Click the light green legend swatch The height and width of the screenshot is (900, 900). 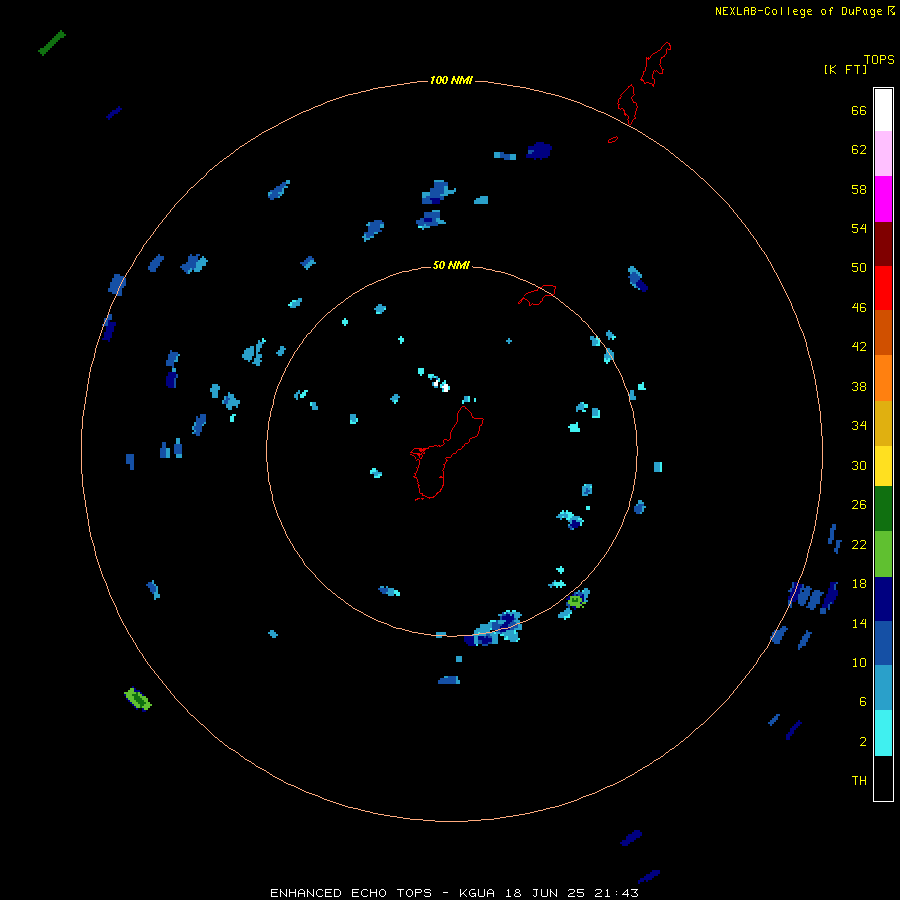pos(883,554)
